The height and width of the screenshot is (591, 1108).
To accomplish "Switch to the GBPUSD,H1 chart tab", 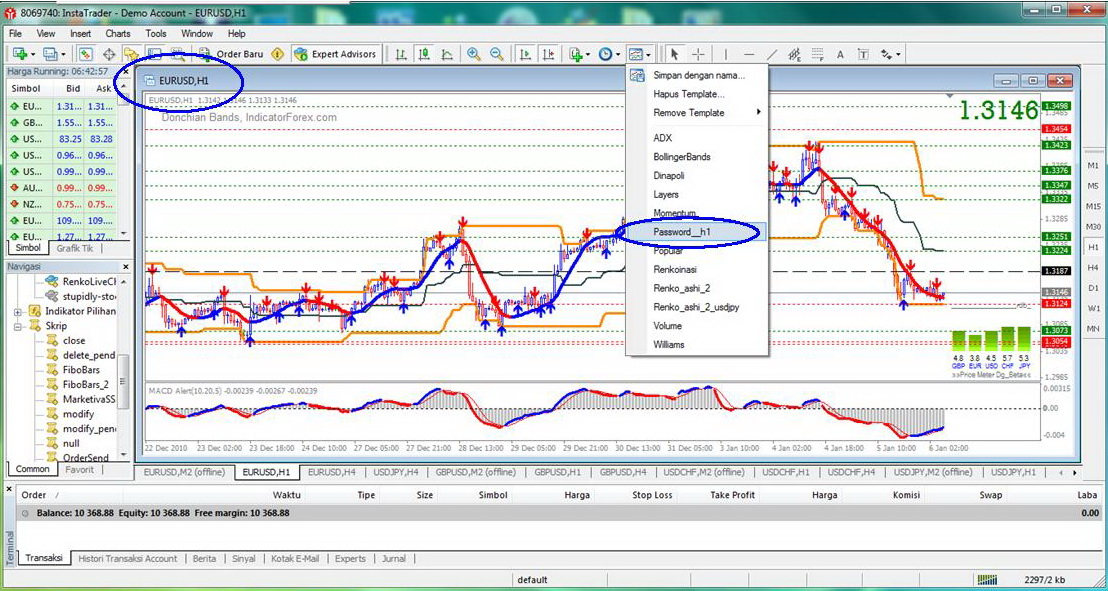I will 558,472.
